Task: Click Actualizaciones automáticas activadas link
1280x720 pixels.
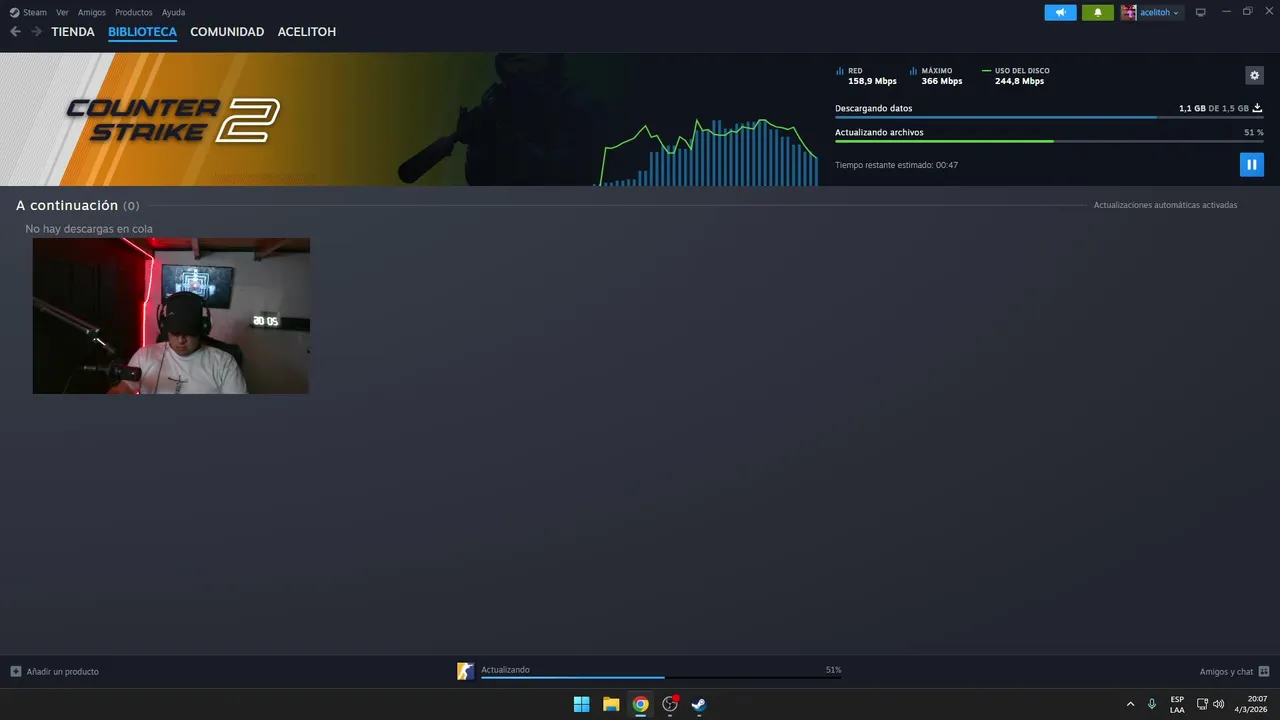Action: tap(1165, 205)
